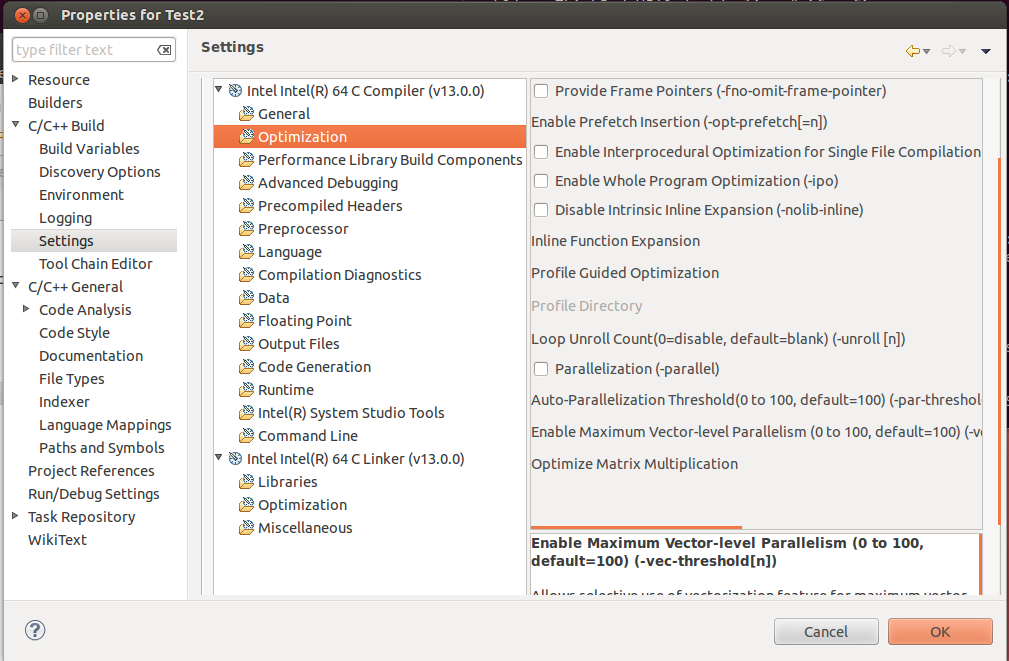Expand the Resource tree node
Viewport: 1009px width, 661px height.
tap(15, 79)
